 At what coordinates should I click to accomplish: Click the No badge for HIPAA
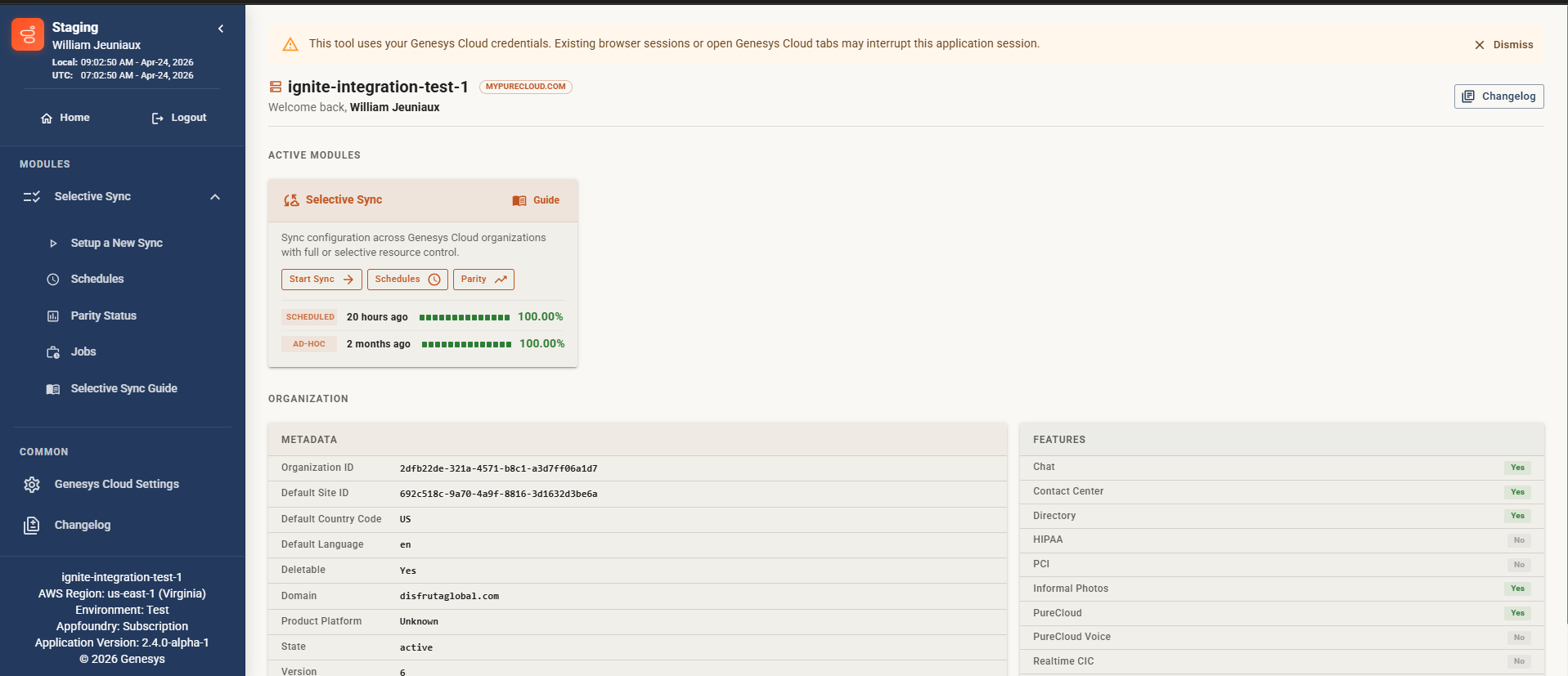(x=1519, y=540)
